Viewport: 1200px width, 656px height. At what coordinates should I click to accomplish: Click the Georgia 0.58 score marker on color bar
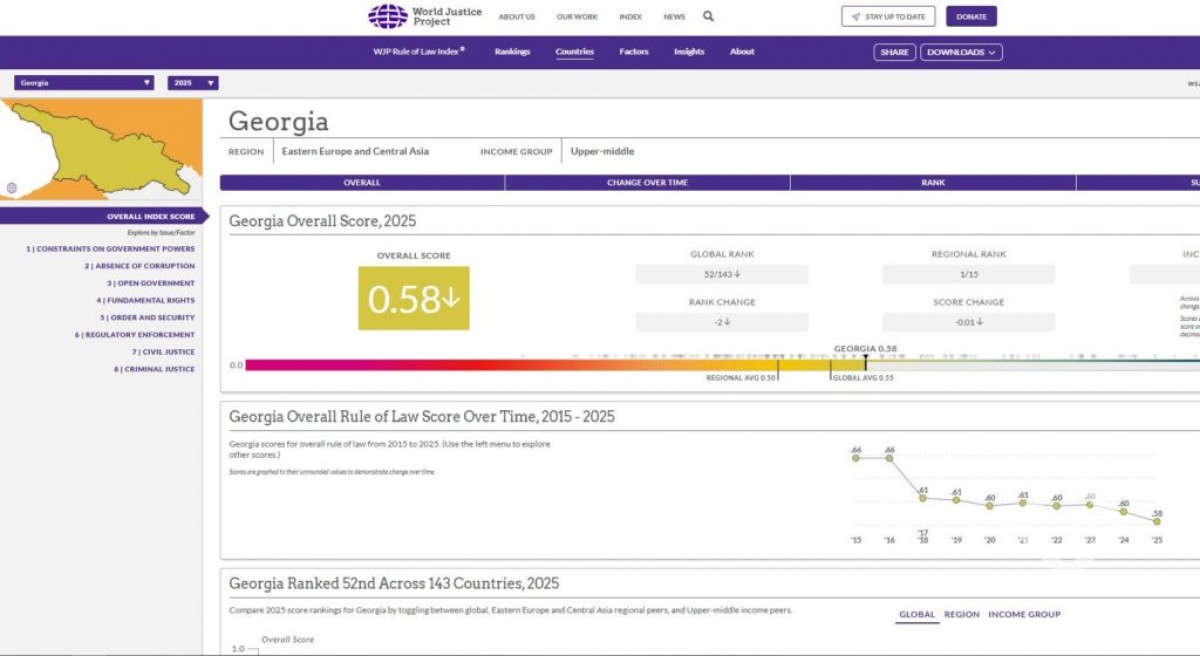tap(866, 361)
